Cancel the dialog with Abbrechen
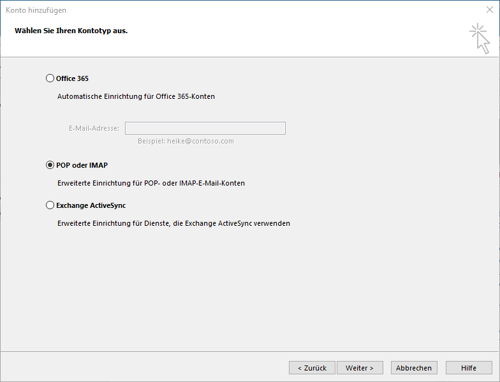This screenshot has width=500, height=382. coord(414,368)
